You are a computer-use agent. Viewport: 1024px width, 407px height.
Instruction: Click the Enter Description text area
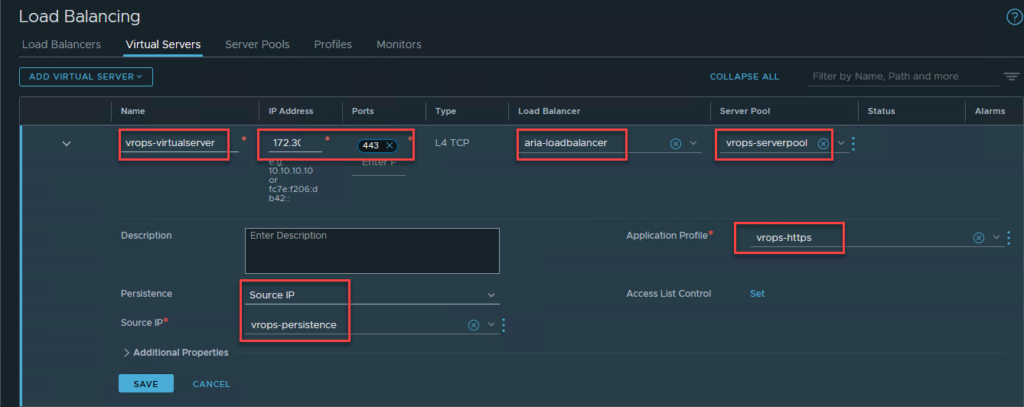pos(371,250)
